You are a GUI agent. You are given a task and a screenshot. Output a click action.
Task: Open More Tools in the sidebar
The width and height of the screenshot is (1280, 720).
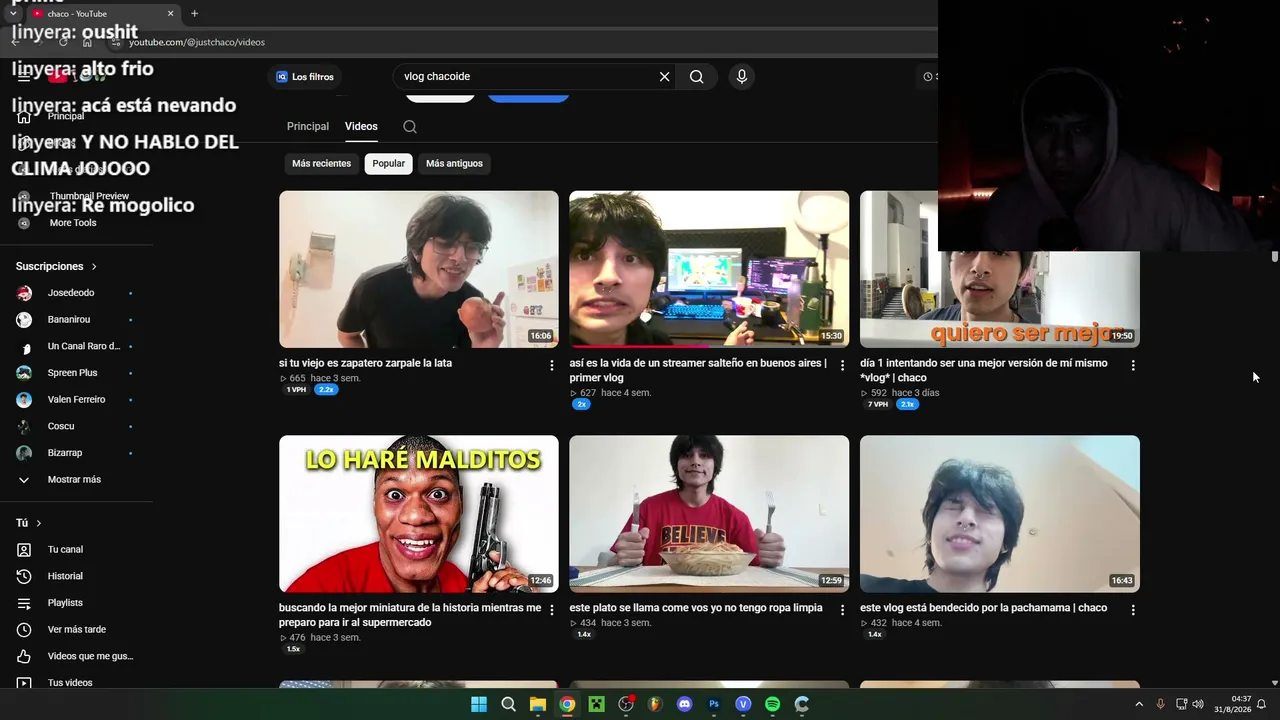point(72,223)
